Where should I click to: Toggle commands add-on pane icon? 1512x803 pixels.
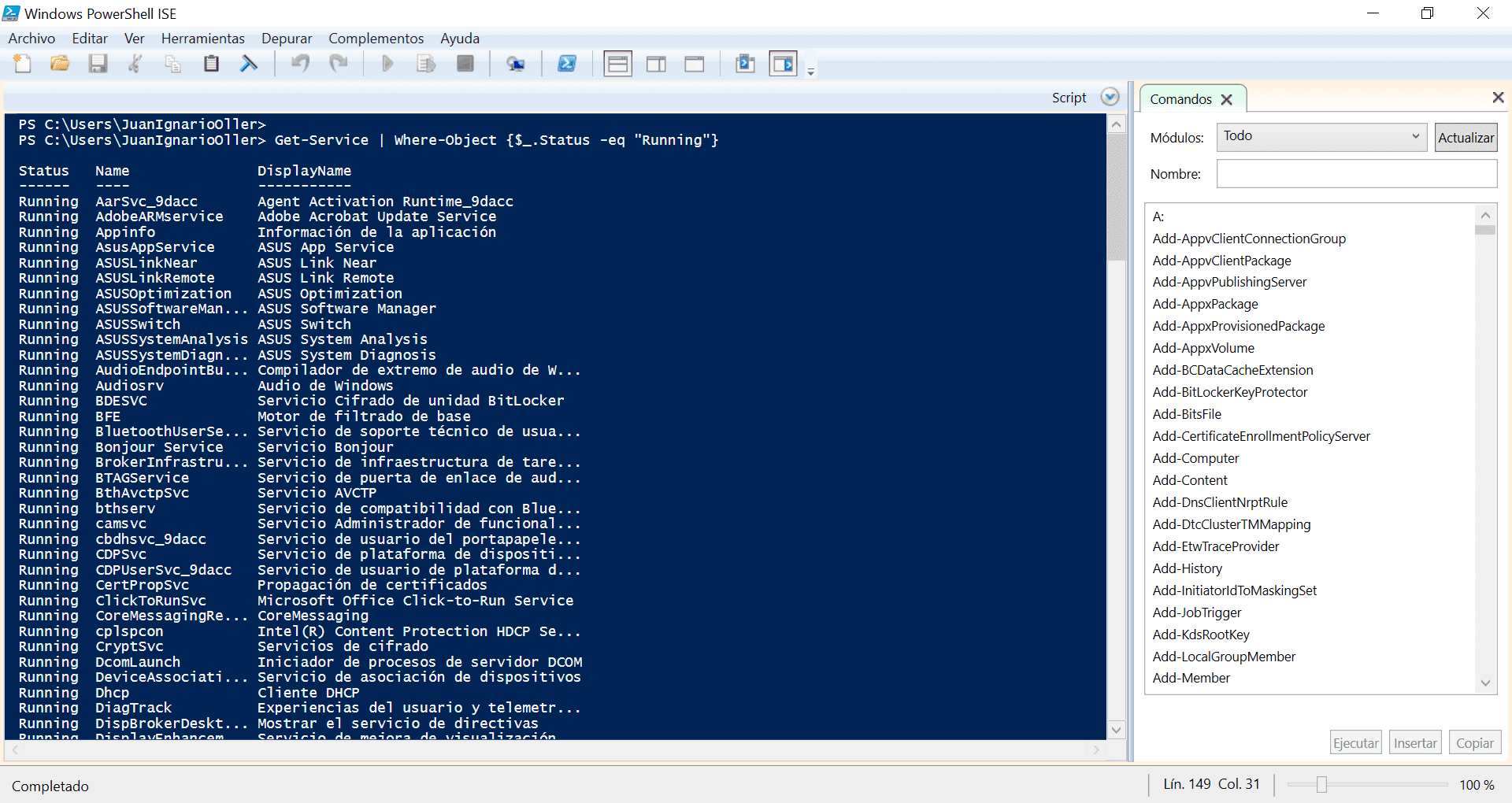point(784,64)
